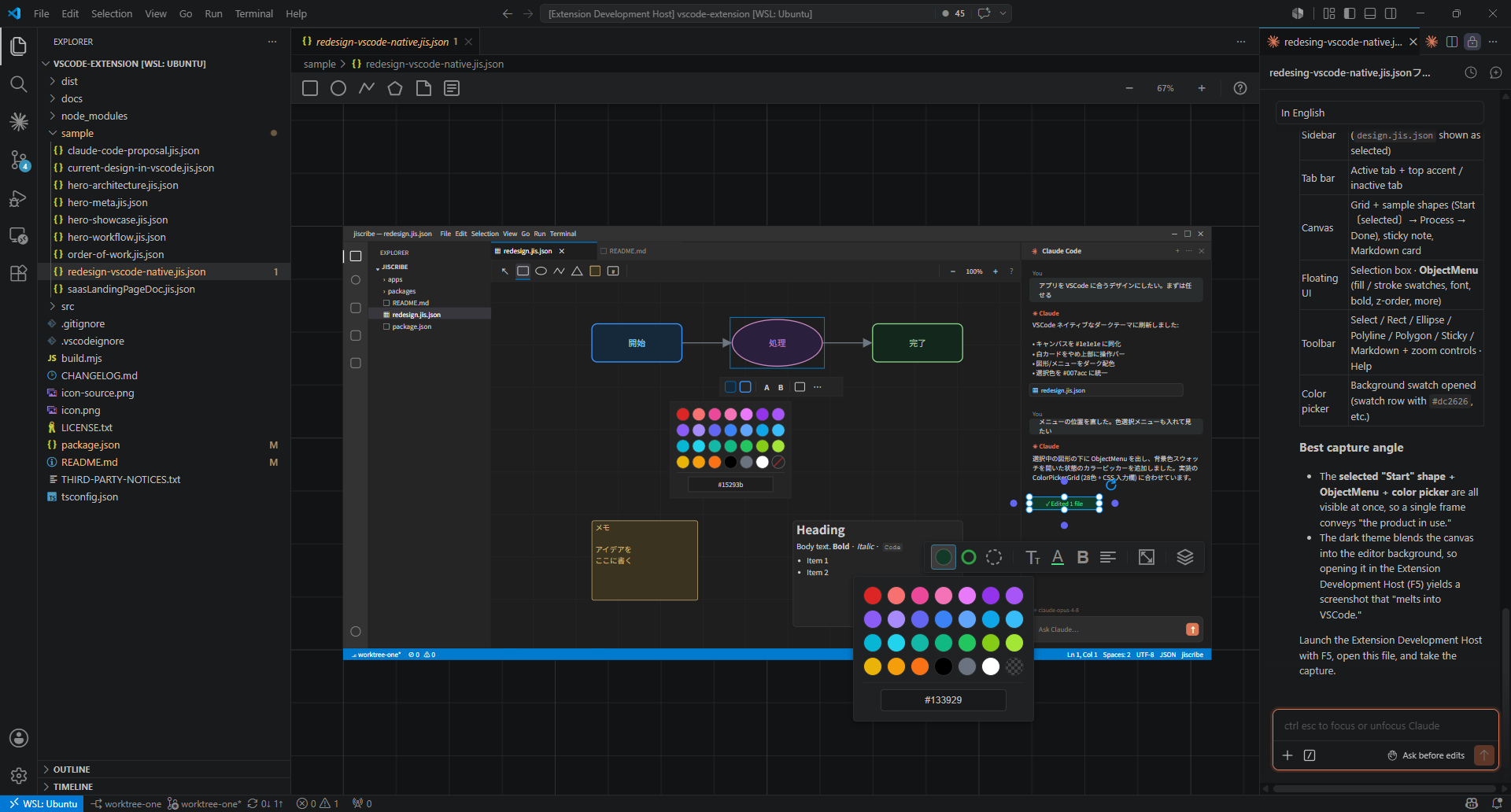The image size is (1511, 812).
Task: Click hex input showing #133929
Action: coord(943,699)
